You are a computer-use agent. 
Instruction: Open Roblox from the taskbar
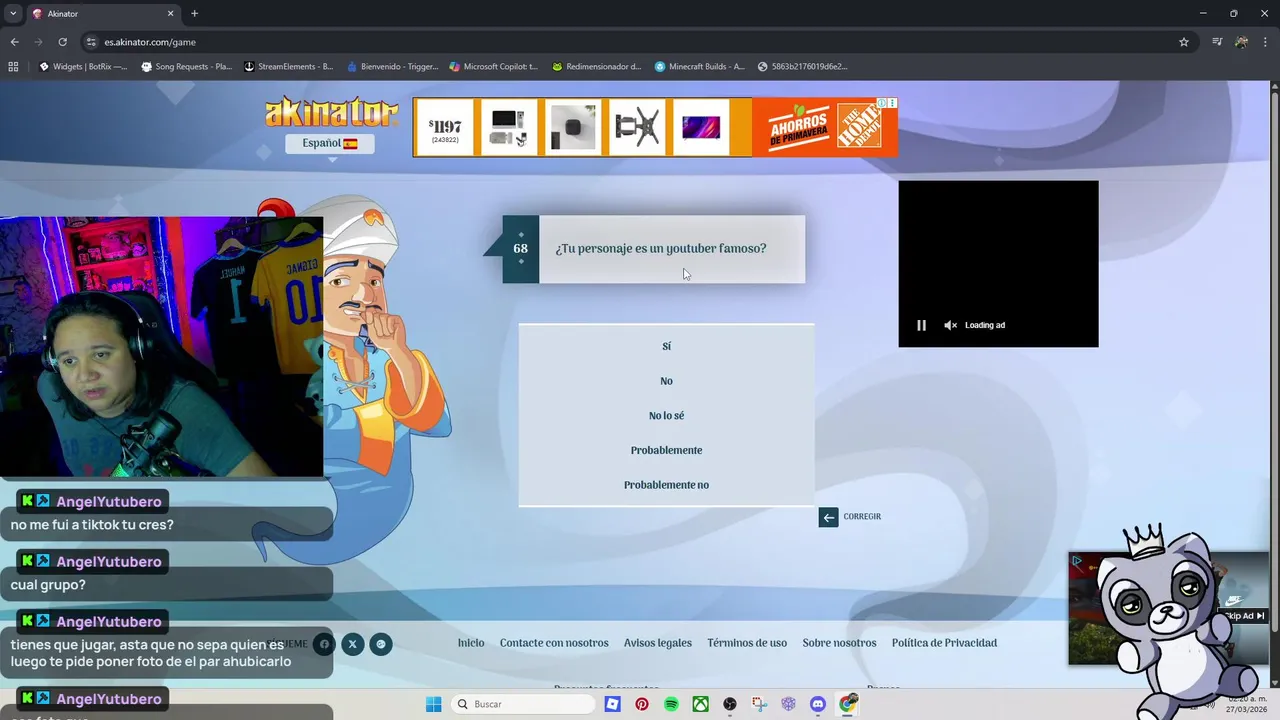click(x=612, y=704)
